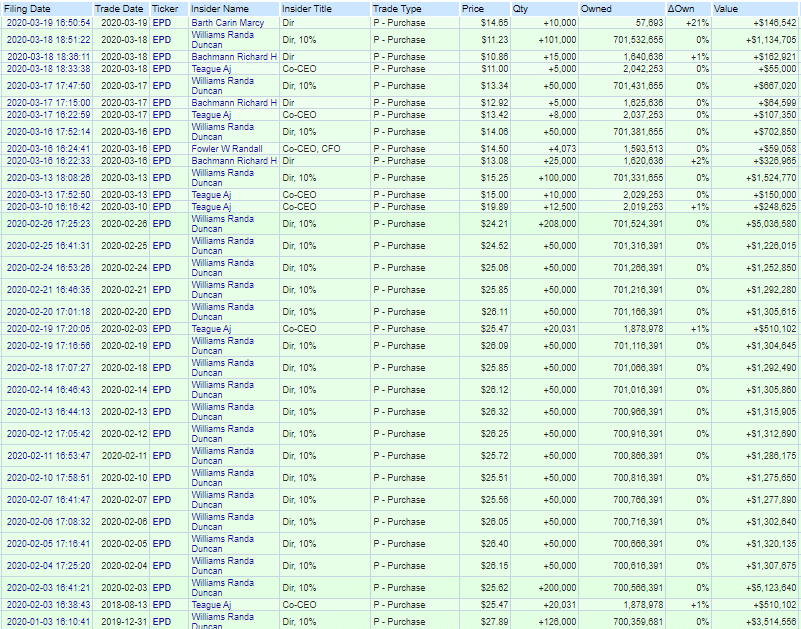This screenshot has width=801, height=629.
Task: Open filing 2020-02-03 16:41:21
Action: [x=49, y=588]
